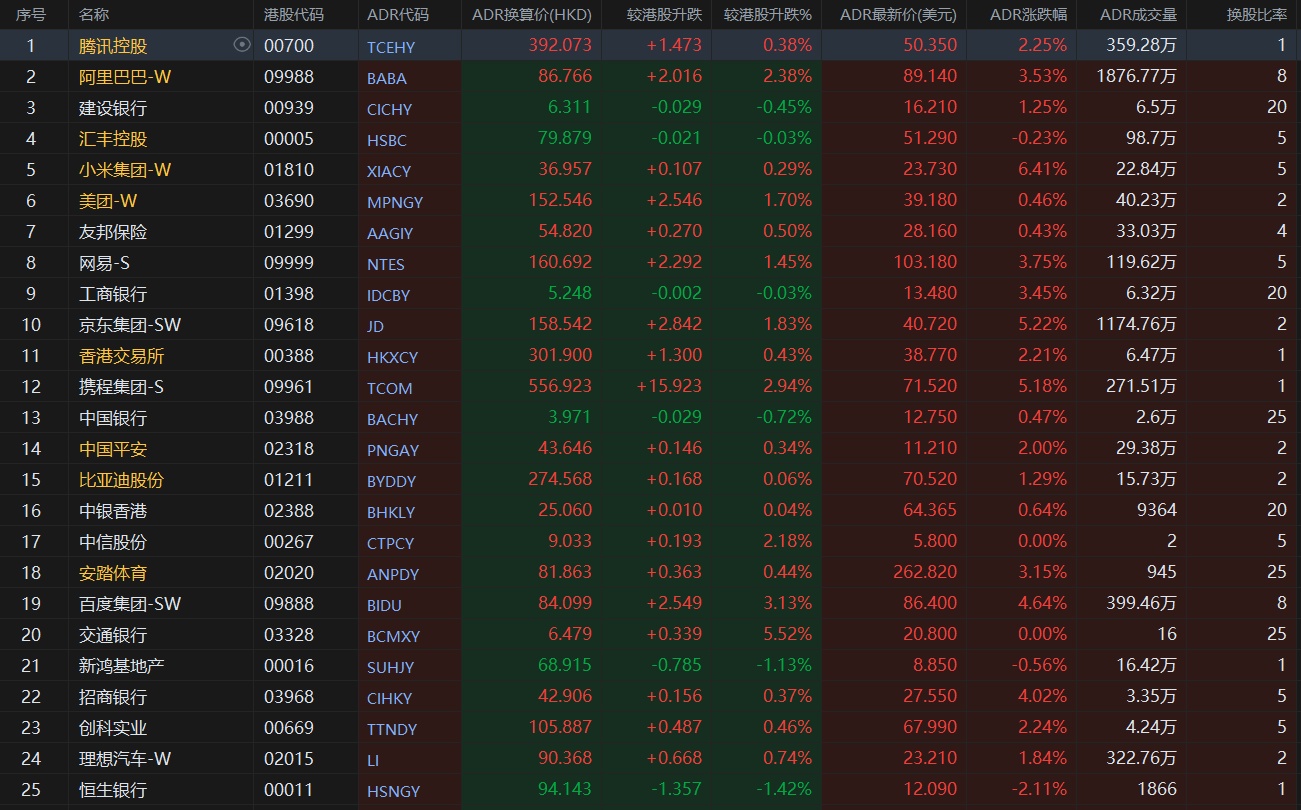Screen dimensions: 1301x810
Task: Open the 香港交易所 stock entry
Action: 121,356
